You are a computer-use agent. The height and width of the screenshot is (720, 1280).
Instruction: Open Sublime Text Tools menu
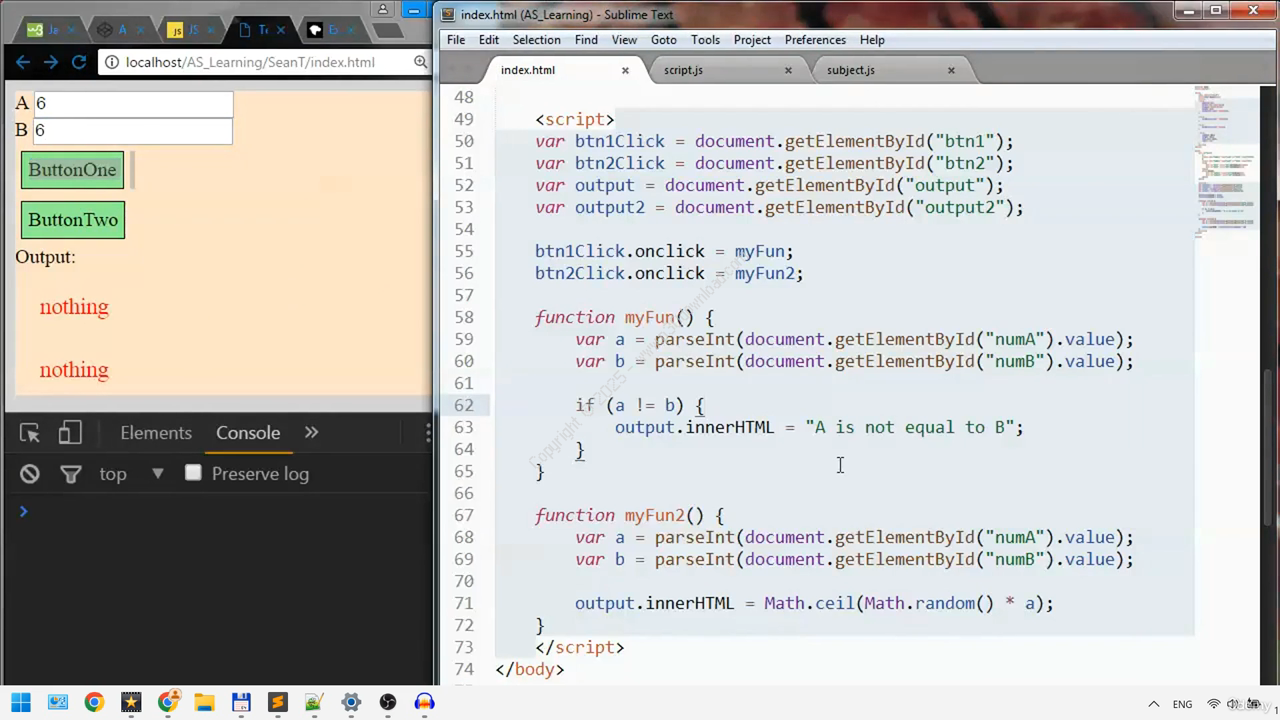pyautogui.click(x=705, y=40)
